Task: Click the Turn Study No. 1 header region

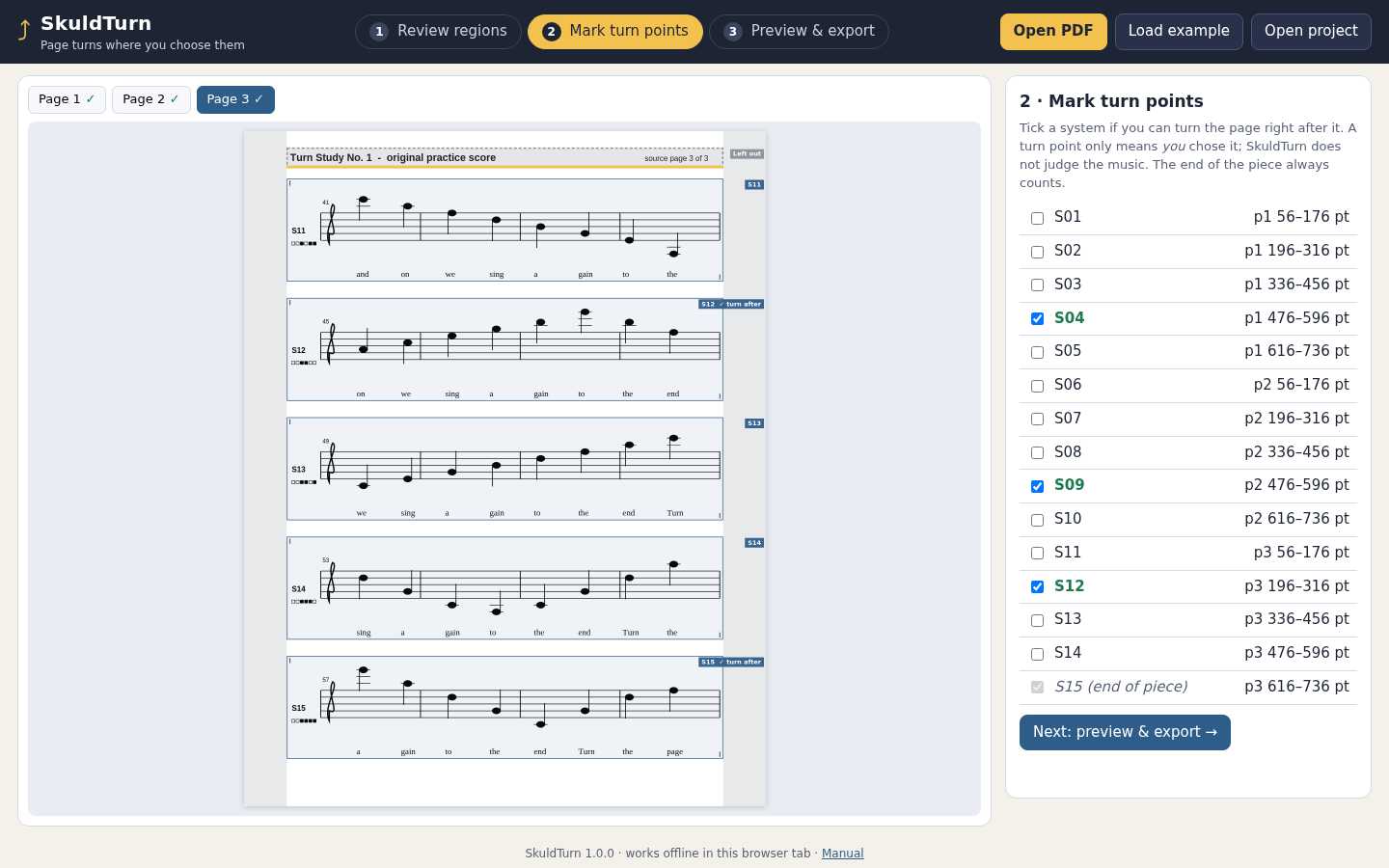Action: [504, 157]
